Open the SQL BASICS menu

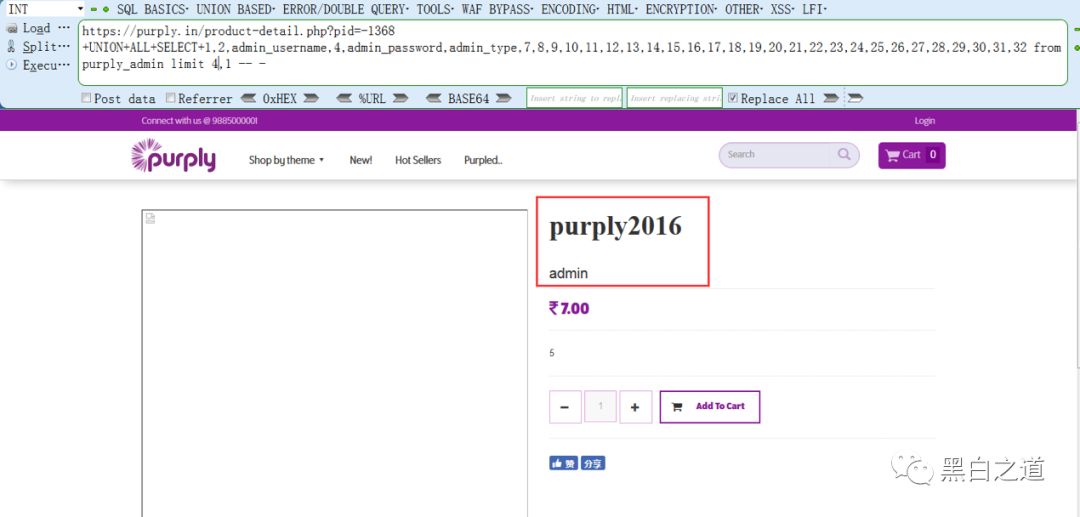[152, 10]
